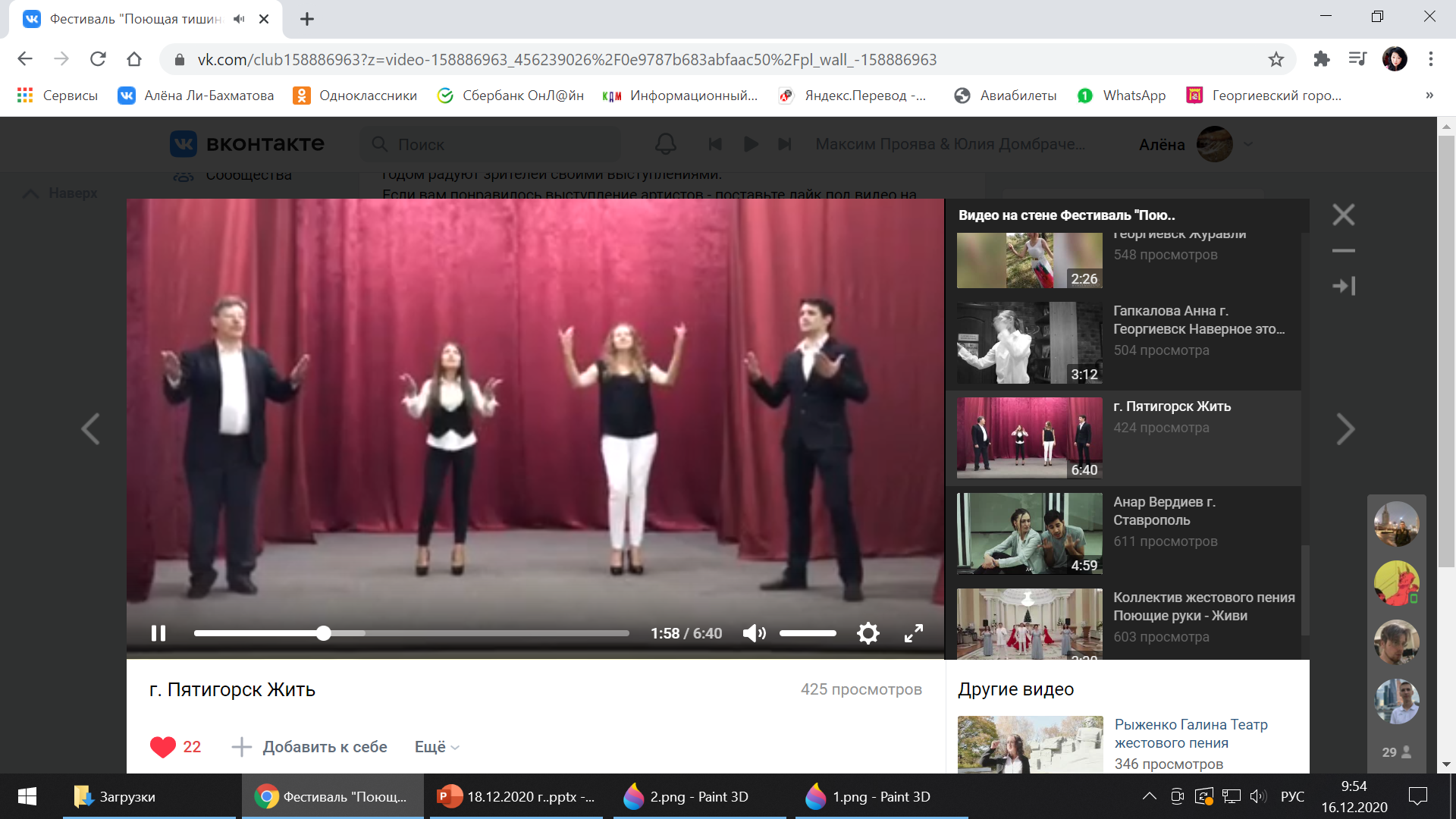The width and height of the screenshot is (1456, 819).
Task: Open РУС language switcher
Action: point(1292,797)
